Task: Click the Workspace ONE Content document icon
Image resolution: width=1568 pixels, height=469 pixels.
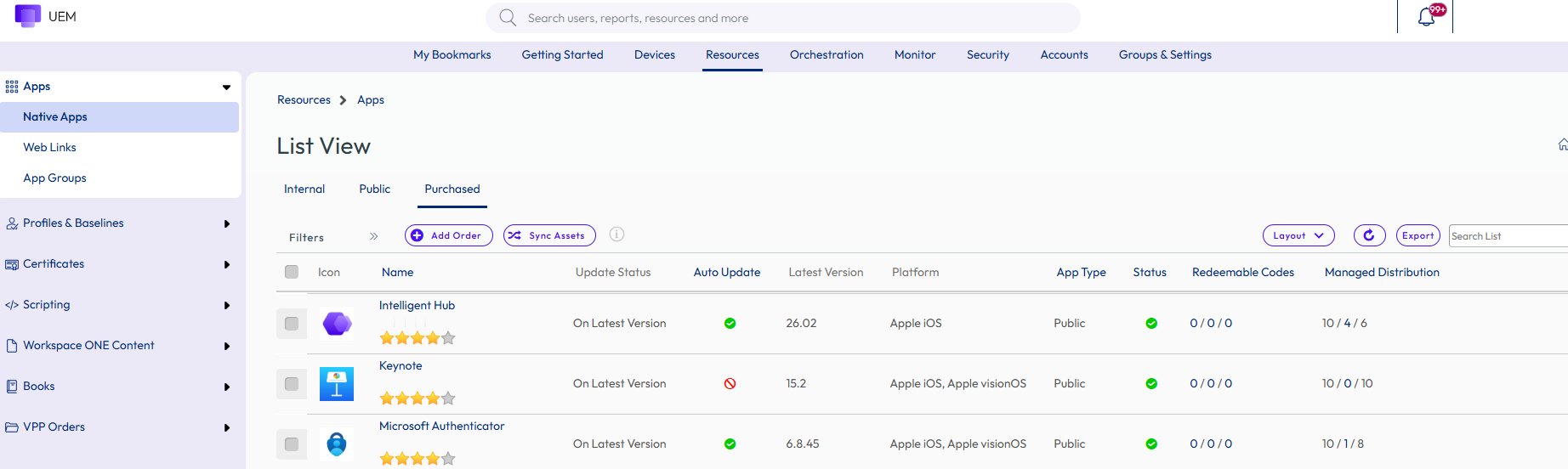Action: point(12,346)
